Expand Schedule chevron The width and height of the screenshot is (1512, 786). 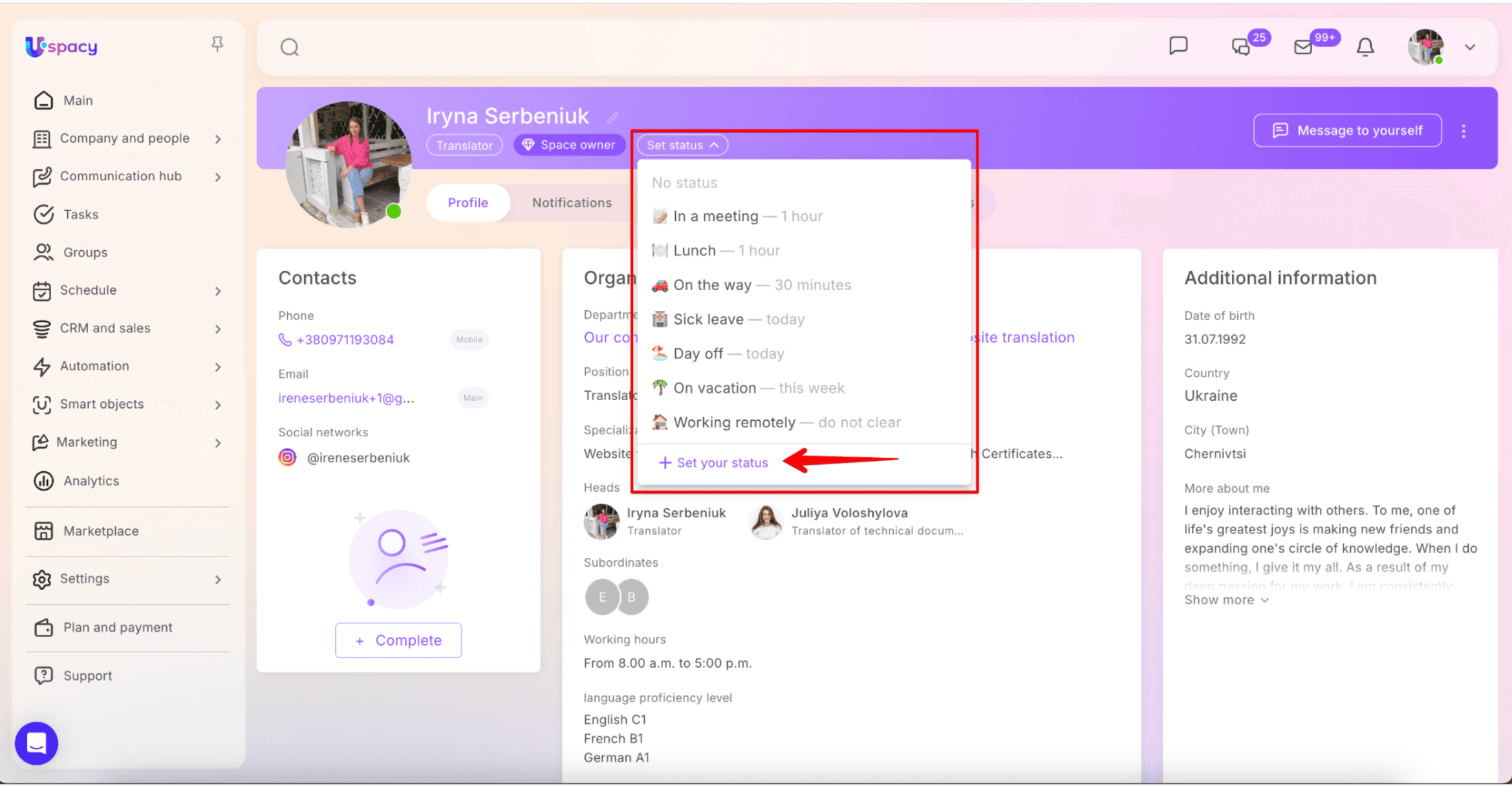coord(218,292)
